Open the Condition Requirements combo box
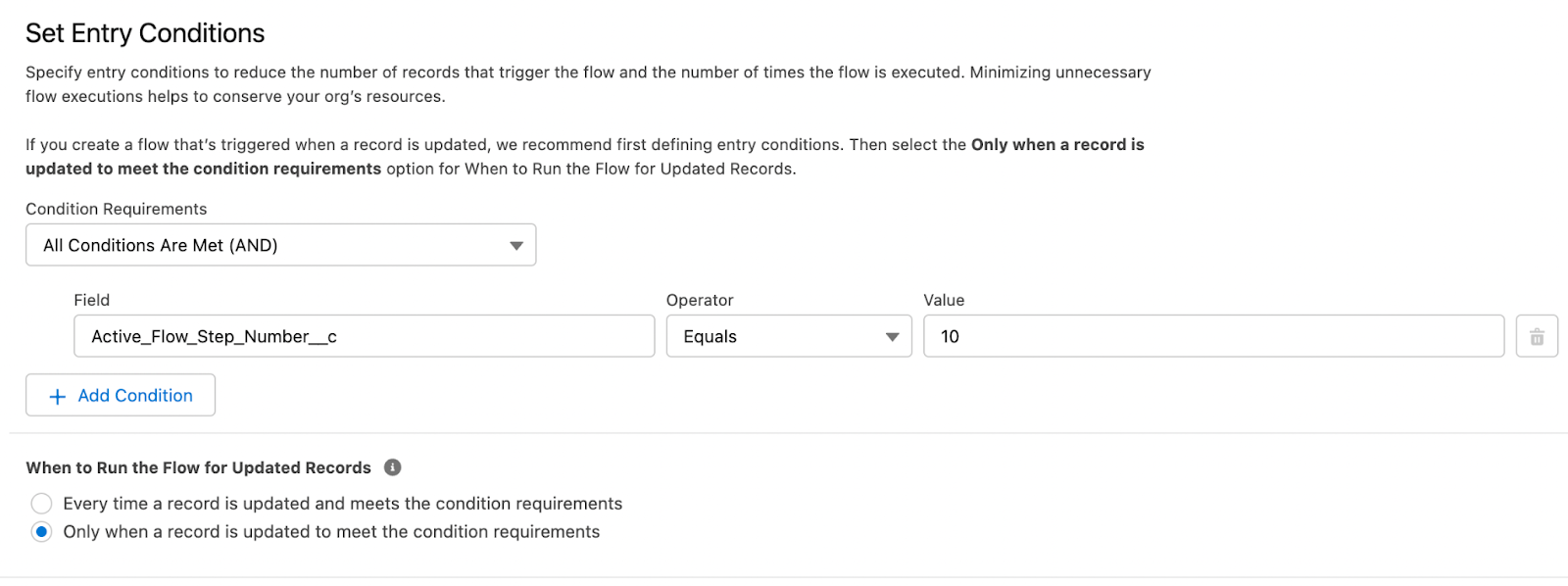1568x586 pixels. pos(280,245)
